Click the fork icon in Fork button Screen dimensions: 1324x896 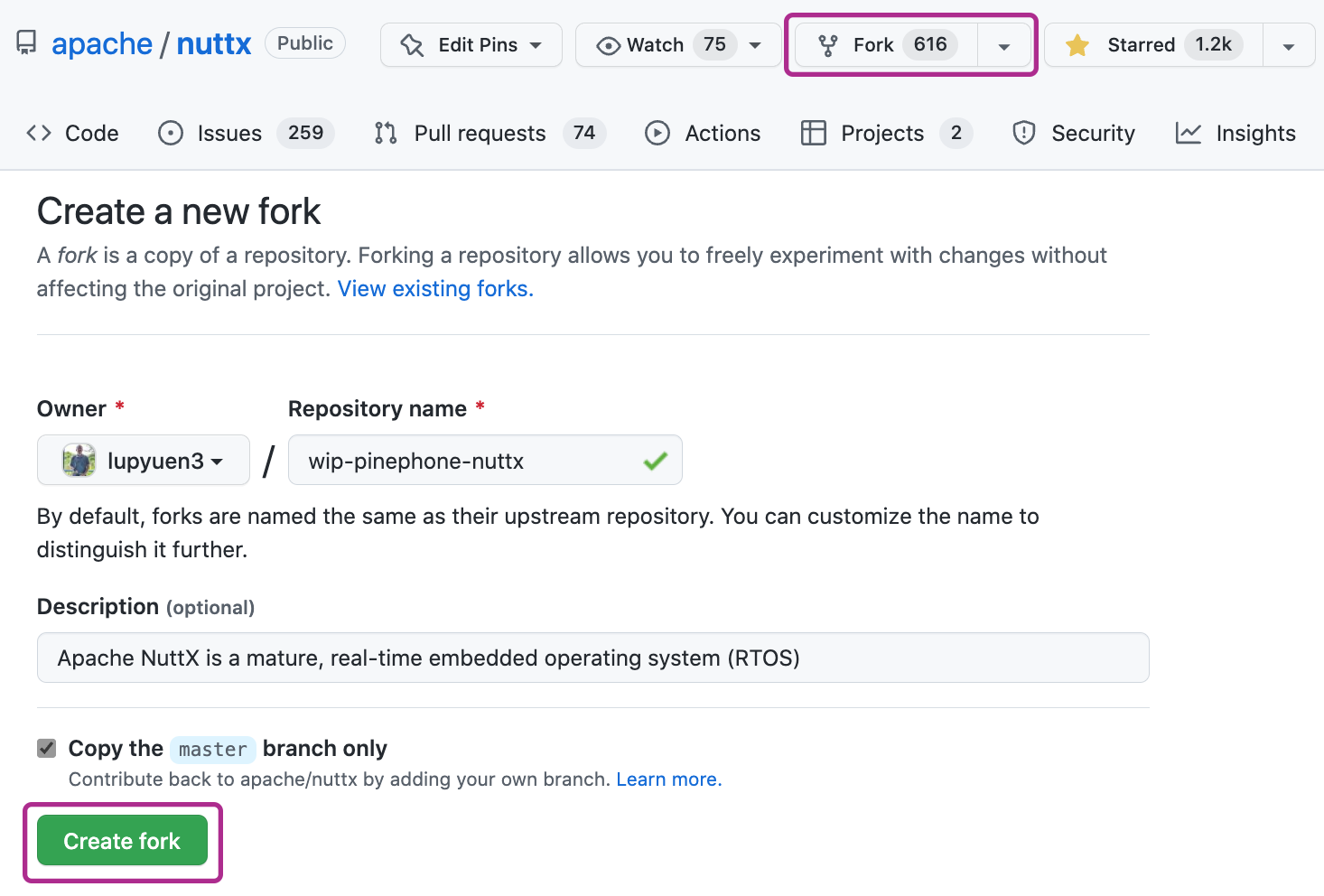(x=828, y=45)
